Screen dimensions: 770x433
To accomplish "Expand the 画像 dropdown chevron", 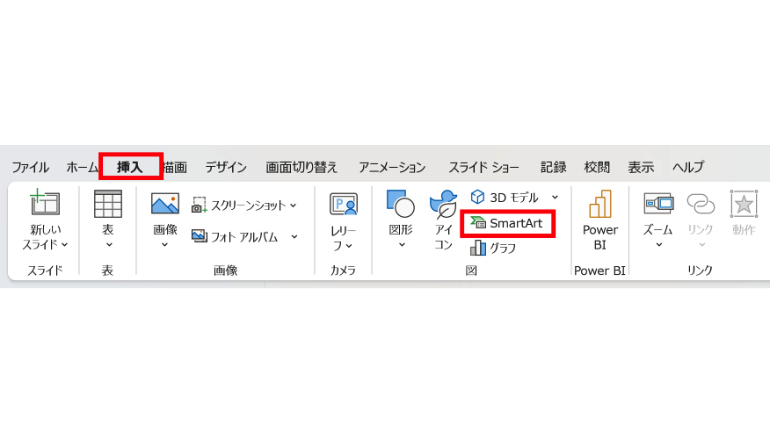I will [x=165, y=244].
